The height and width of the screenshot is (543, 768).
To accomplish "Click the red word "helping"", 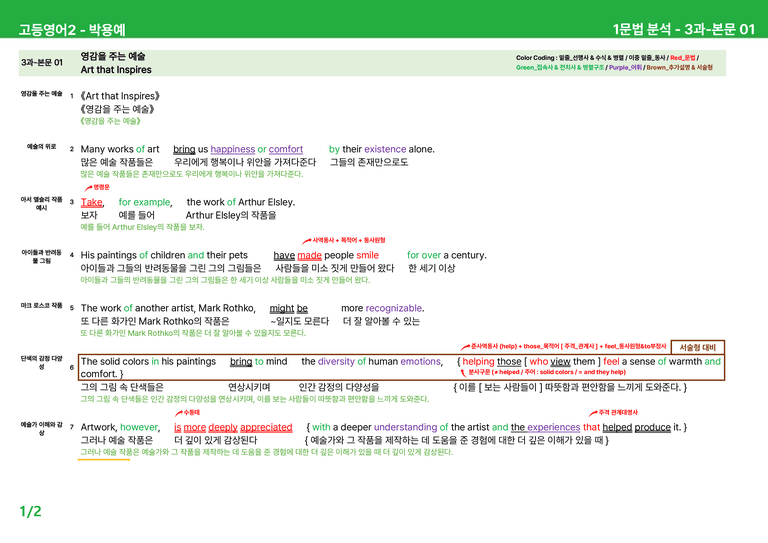I will 479,361.
